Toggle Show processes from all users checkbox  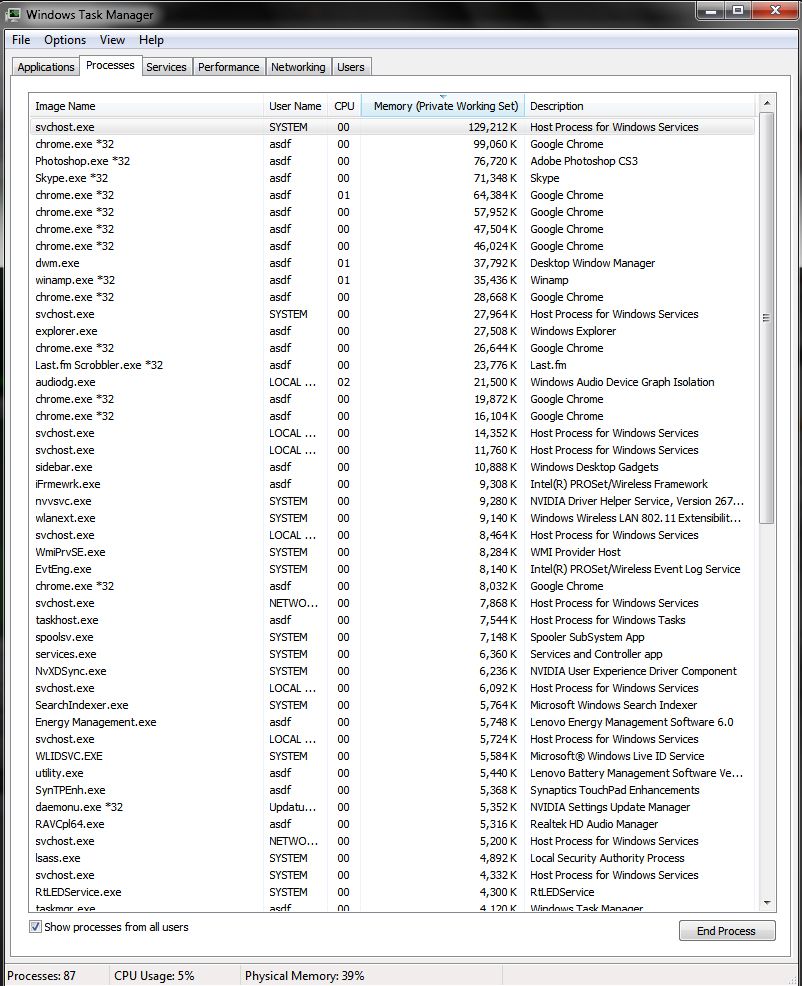(x=36, y=927)
